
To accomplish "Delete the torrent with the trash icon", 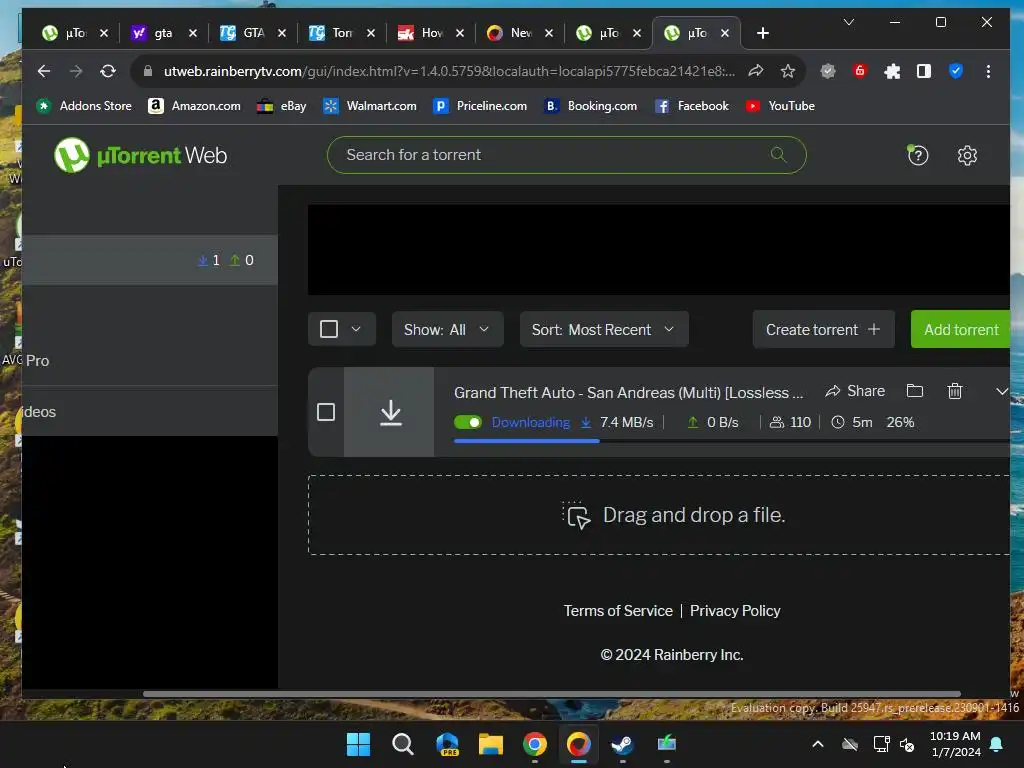I will (x=955, y=391).
